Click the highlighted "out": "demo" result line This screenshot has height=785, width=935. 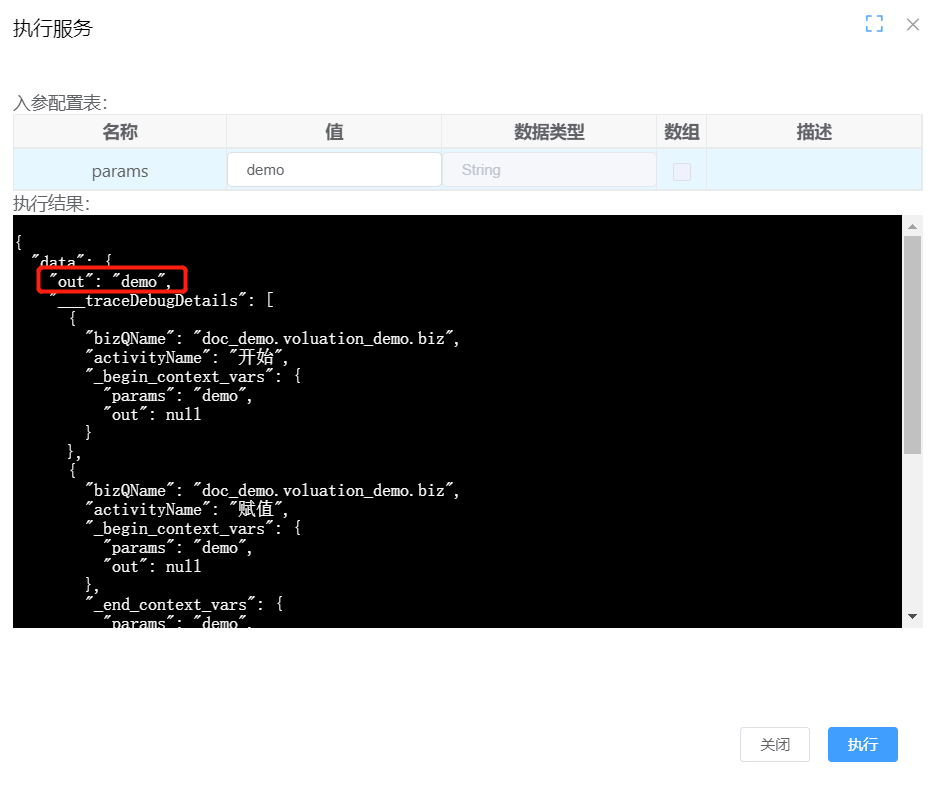(112, 281)
